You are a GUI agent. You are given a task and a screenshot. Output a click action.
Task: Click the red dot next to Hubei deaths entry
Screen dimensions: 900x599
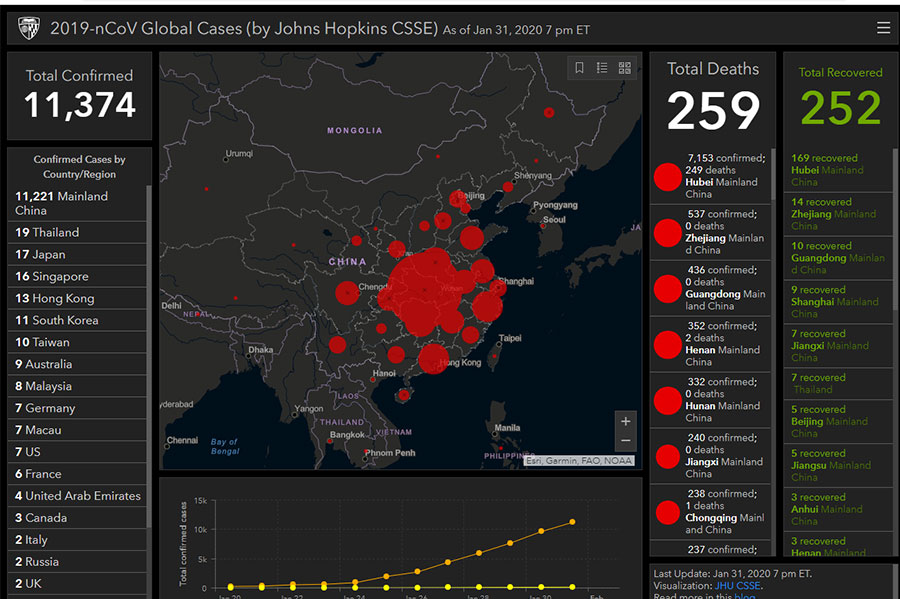[668, 177]
